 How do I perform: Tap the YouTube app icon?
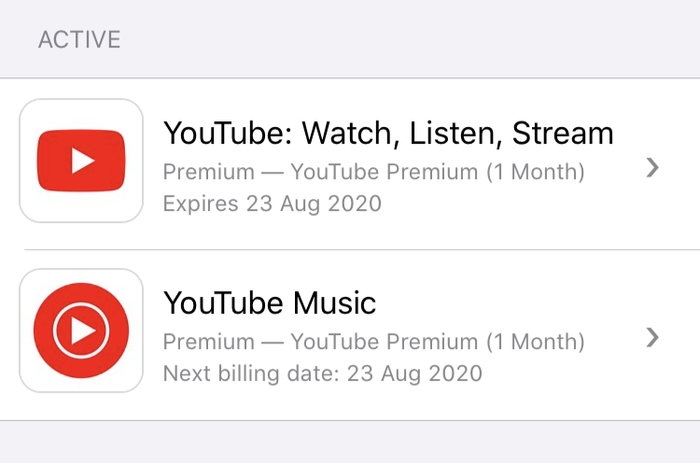click(81, 161)
